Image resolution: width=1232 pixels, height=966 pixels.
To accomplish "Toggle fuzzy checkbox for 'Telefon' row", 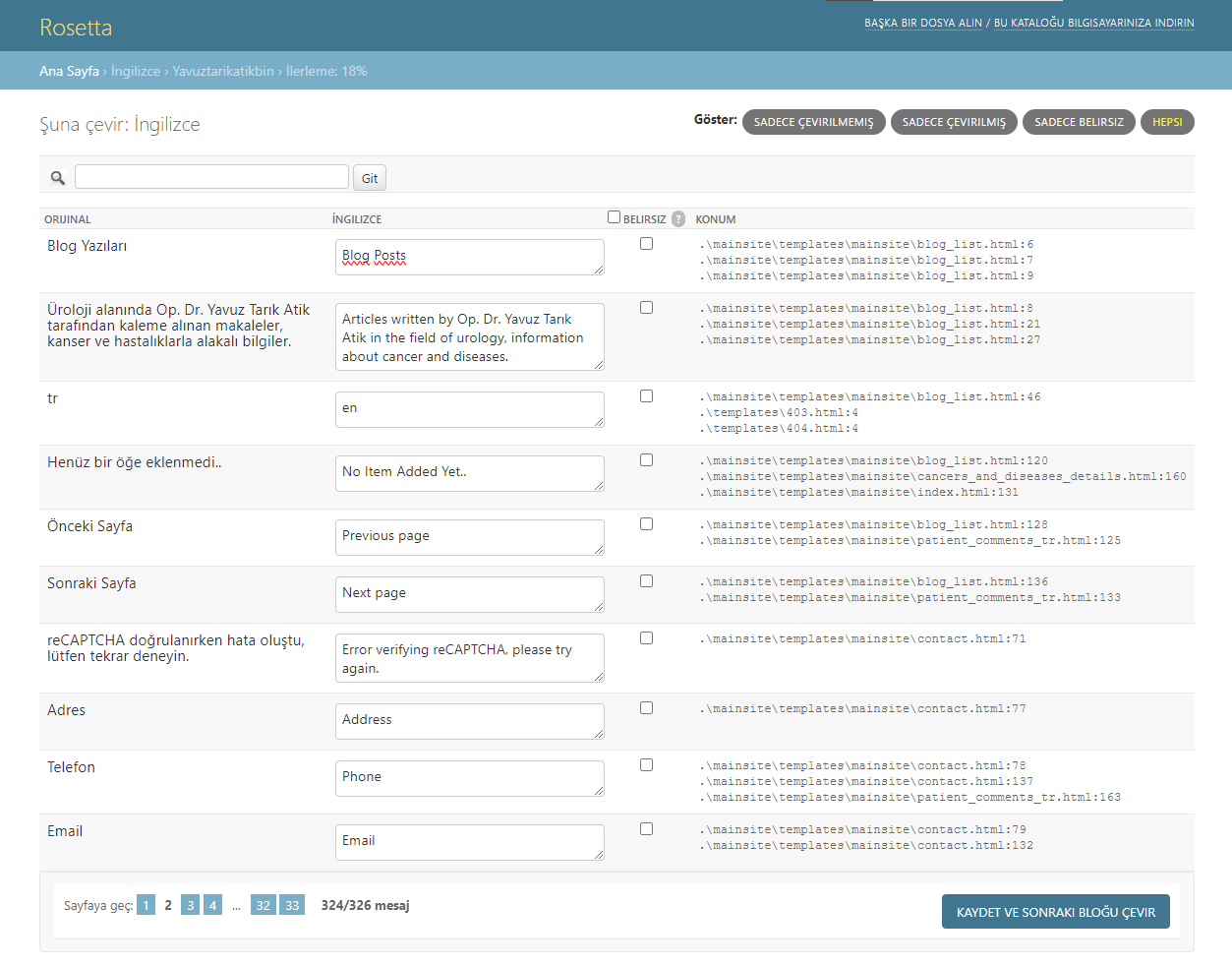I will point(646,764).
